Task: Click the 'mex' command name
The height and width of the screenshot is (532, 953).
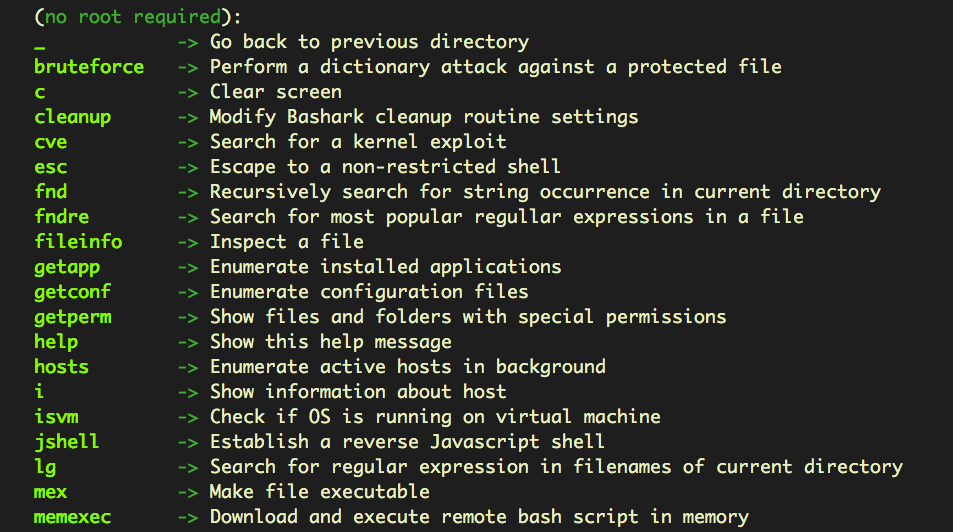Action: click(x=51, y=492)
